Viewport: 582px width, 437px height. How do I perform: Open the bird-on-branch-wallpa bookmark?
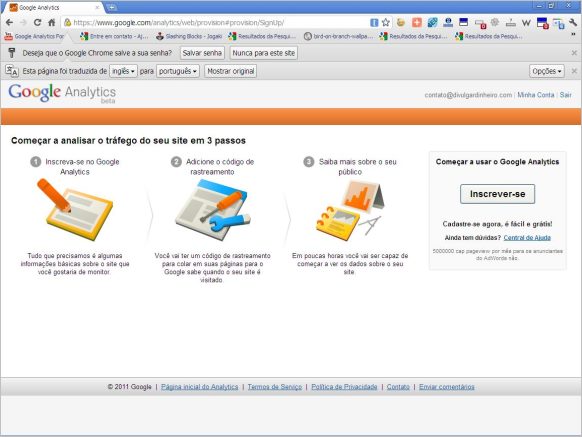point(338,36)
